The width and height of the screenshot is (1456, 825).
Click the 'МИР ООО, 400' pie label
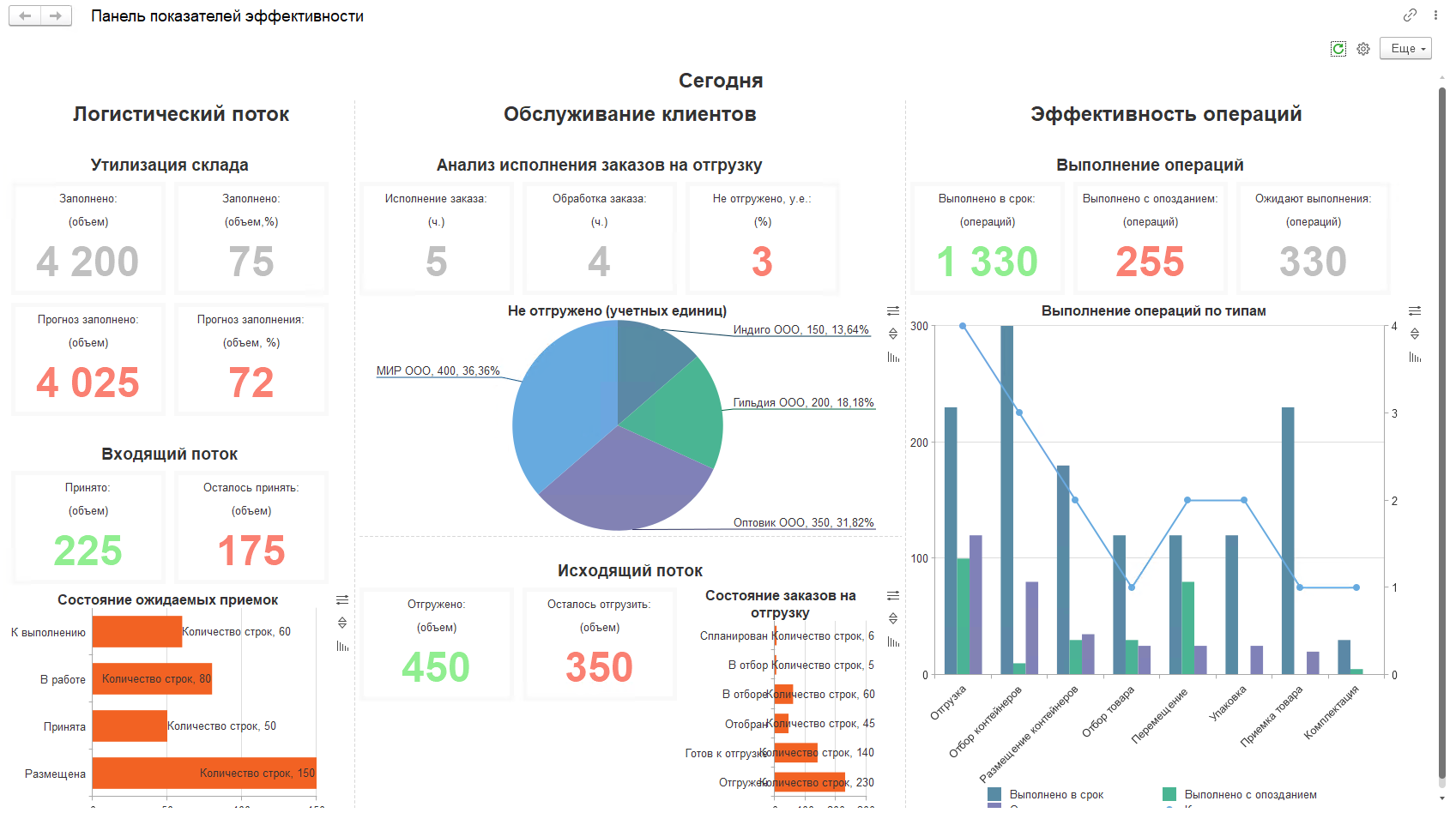click(x=438, y=371)
